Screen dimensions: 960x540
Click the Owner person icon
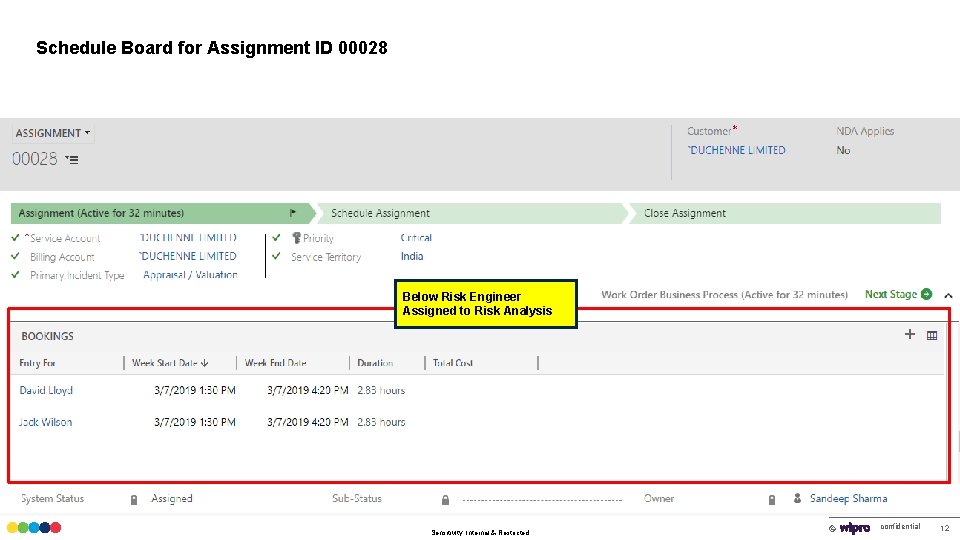797,498
